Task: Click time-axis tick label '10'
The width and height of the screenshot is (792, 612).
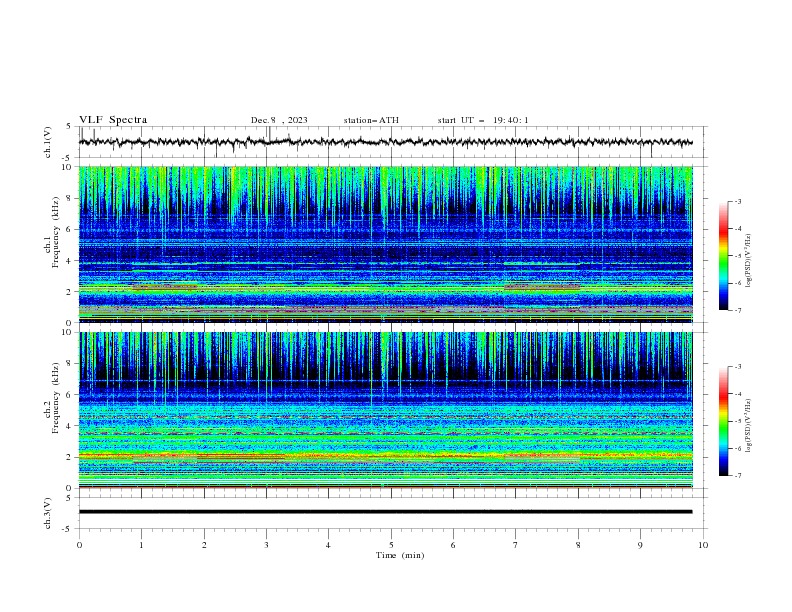Action: click(x=703, y=545)
